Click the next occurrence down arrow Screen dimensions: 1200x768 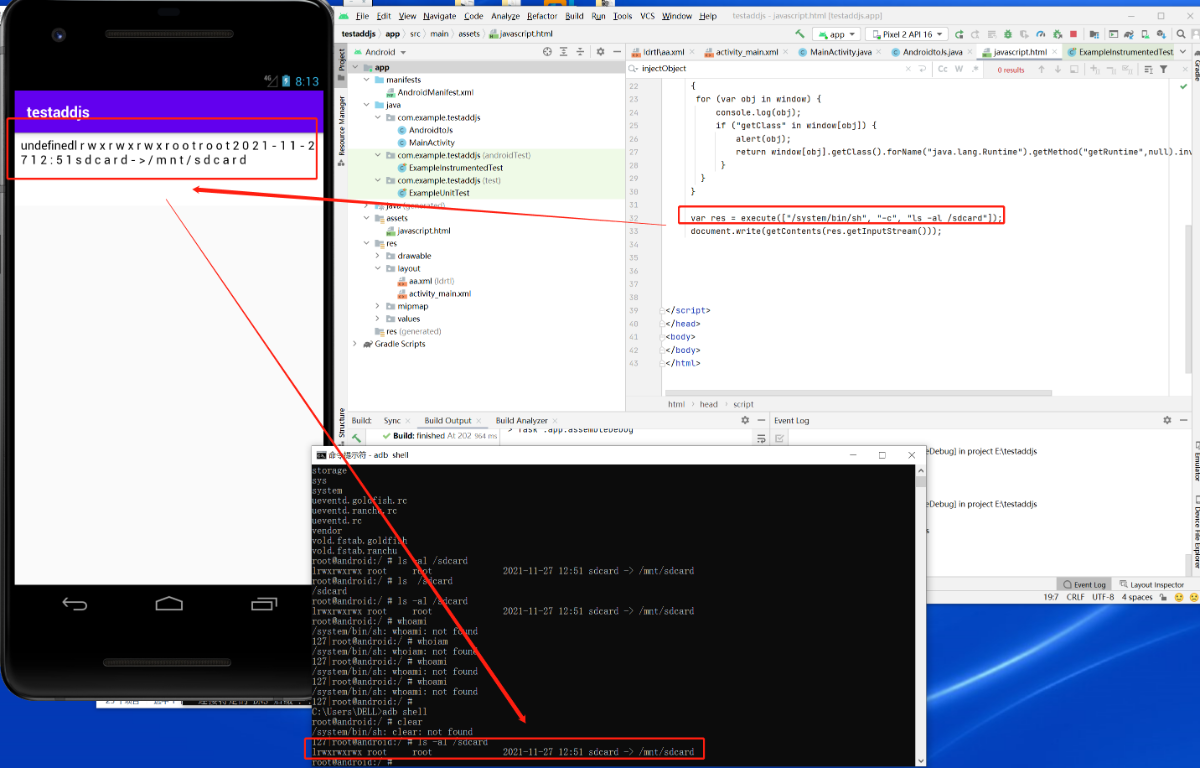[1058, 69]
